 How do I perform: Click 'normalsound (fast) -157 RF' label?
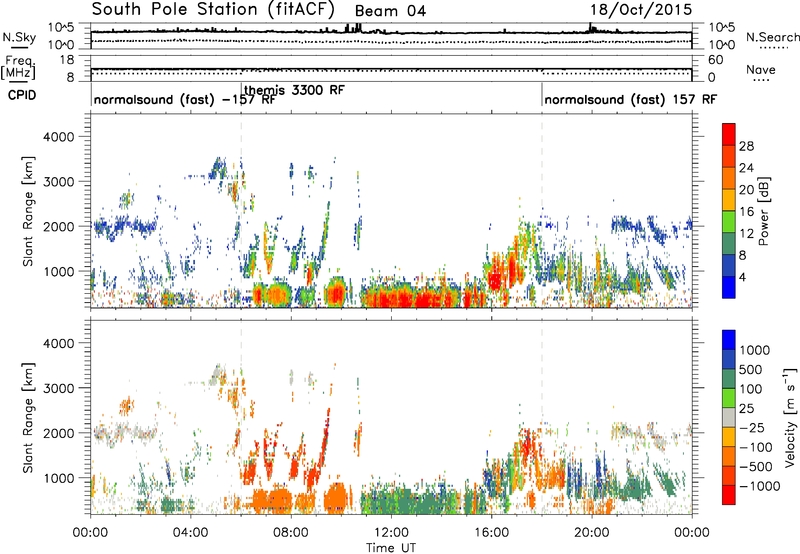pyautogui.click(x=184, y=99)
